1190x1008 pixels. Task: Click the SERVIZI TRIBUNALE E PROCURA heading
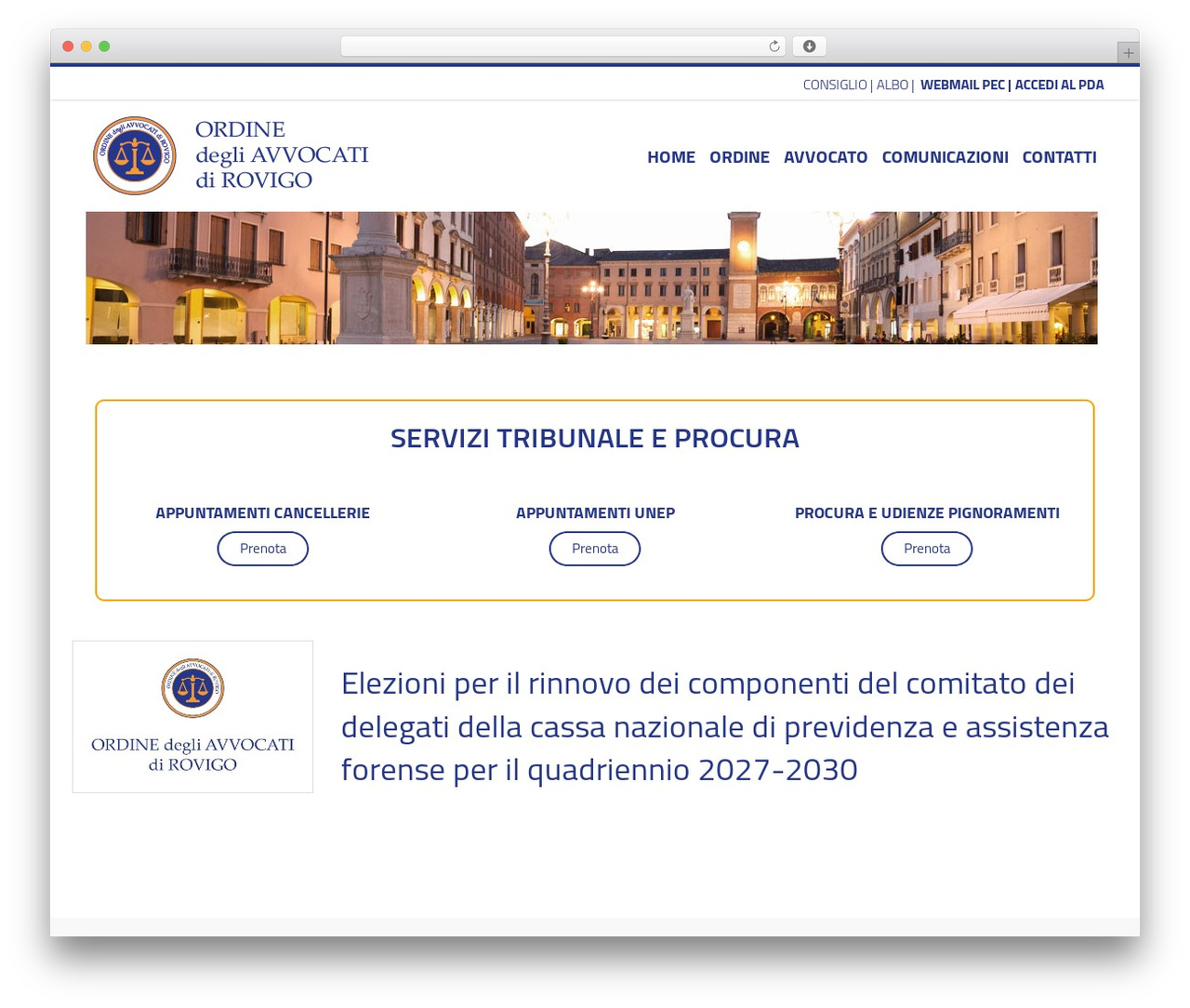point(595,438)
